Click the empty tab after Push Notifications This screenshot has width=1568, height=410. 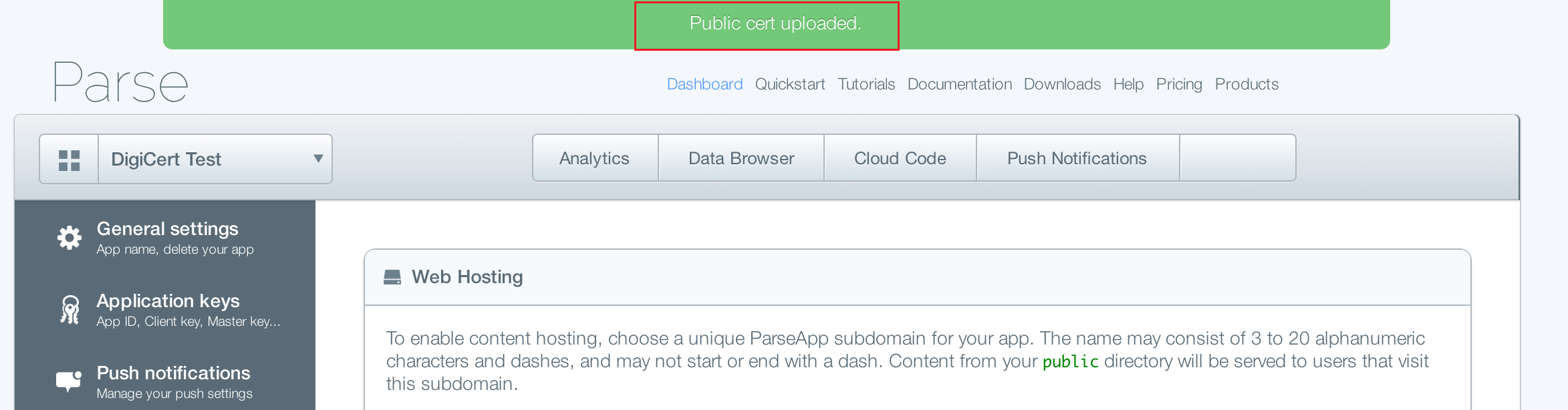pyautogui.click(x=1237, y=158)
